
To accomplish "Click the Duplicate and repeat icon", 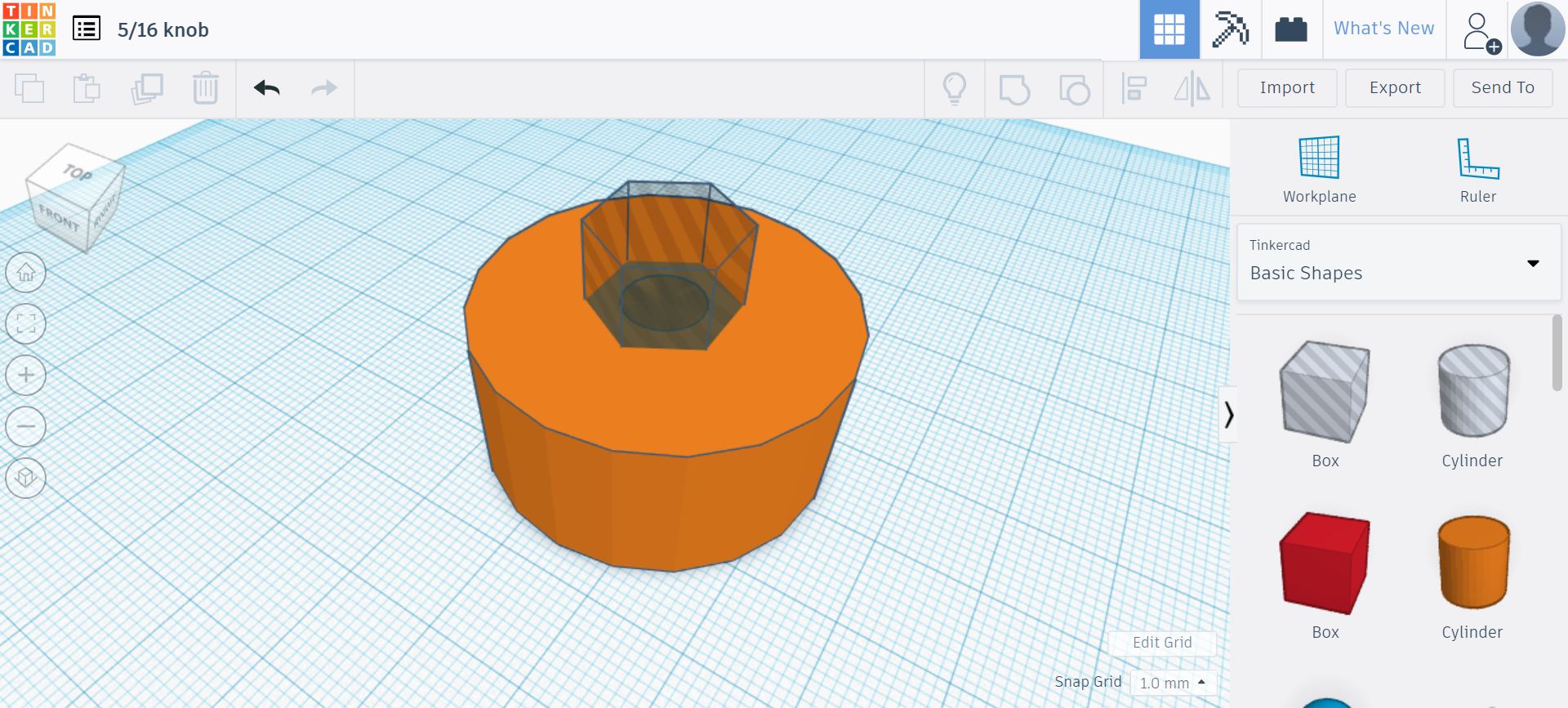I will pos(147,88).
